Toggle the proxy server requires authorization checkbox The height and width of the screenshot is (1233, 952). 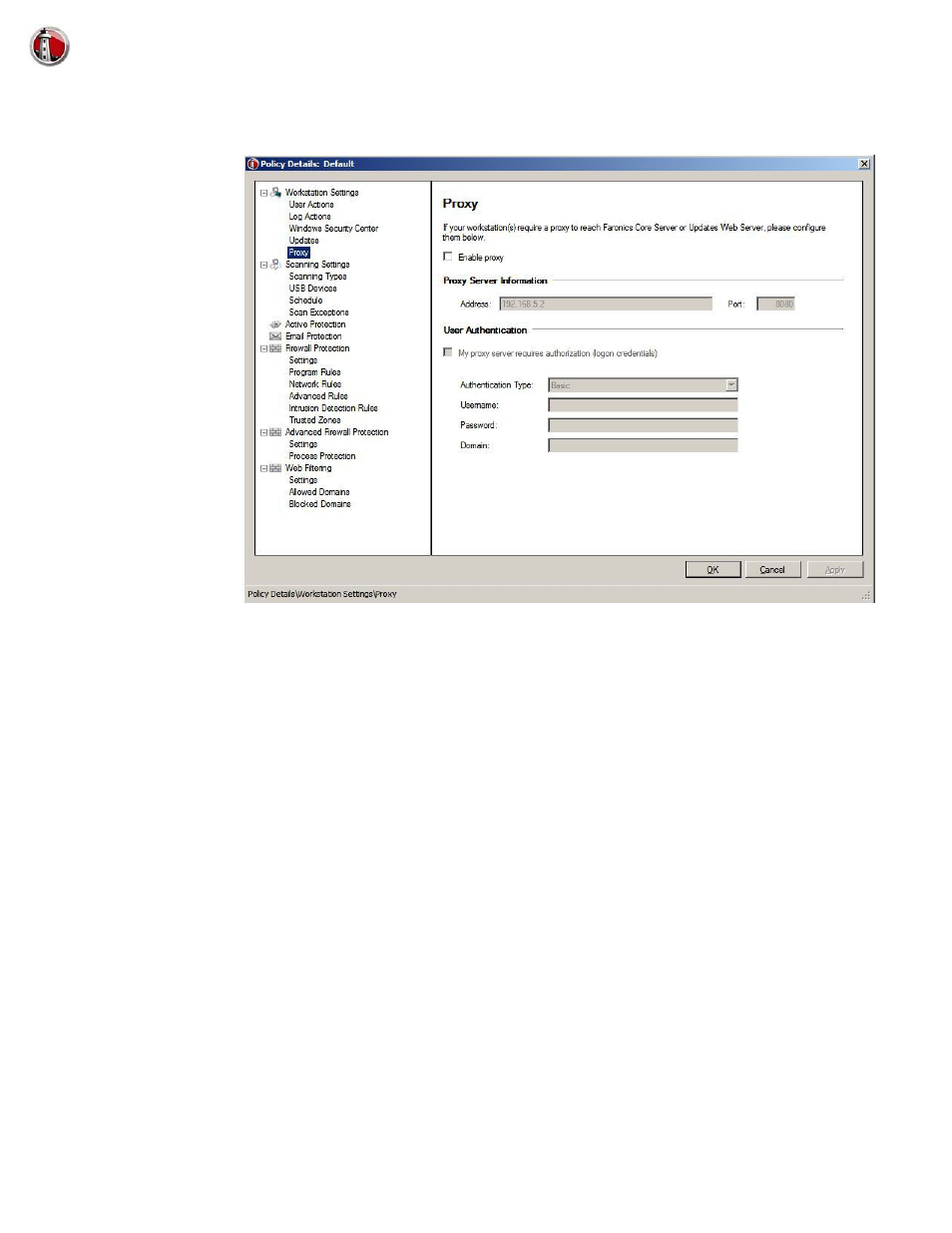coord(448,352)
